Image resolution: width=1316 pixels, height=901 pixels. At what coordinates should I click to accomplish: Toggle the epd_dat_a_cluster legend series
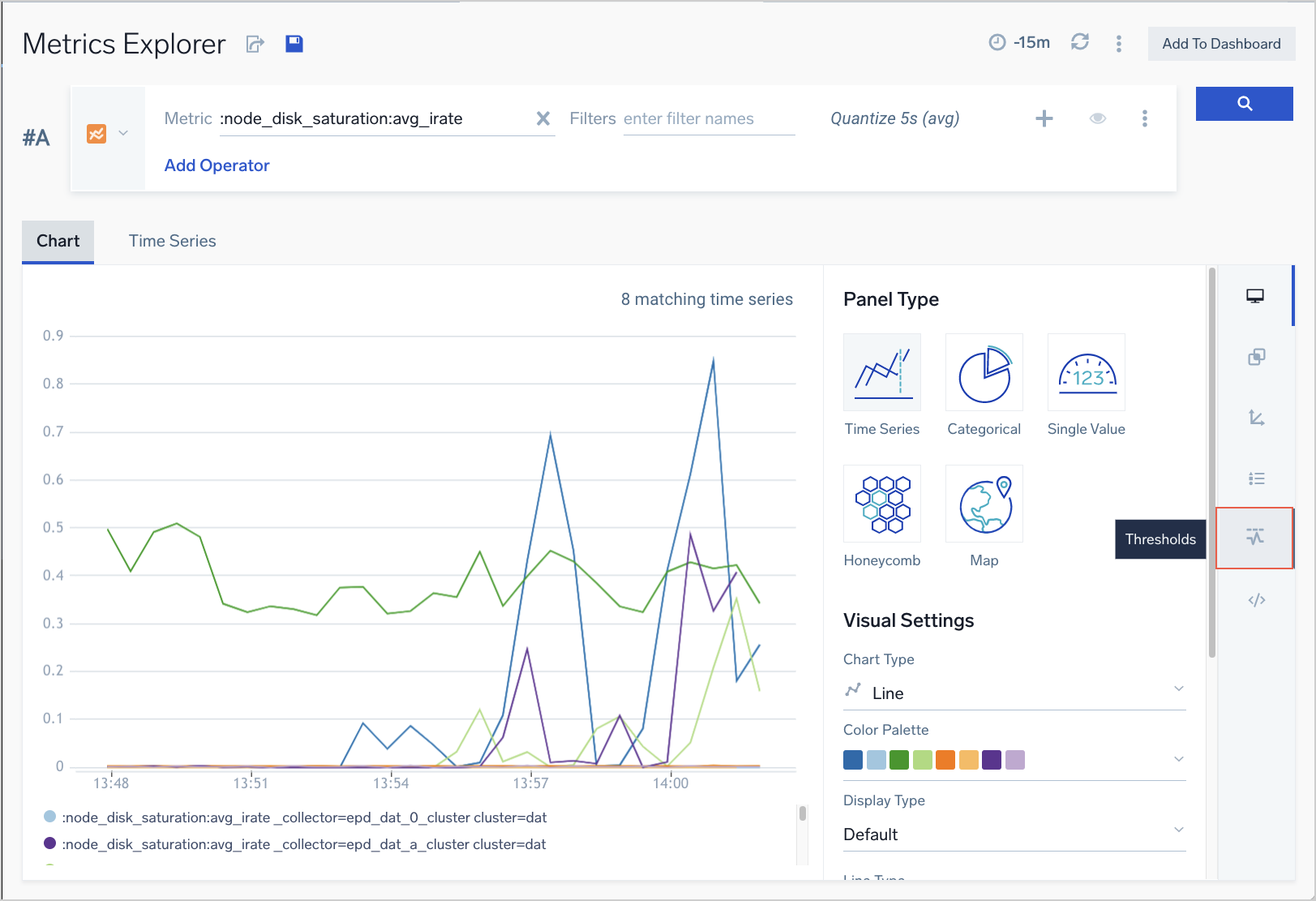[304, 844]
